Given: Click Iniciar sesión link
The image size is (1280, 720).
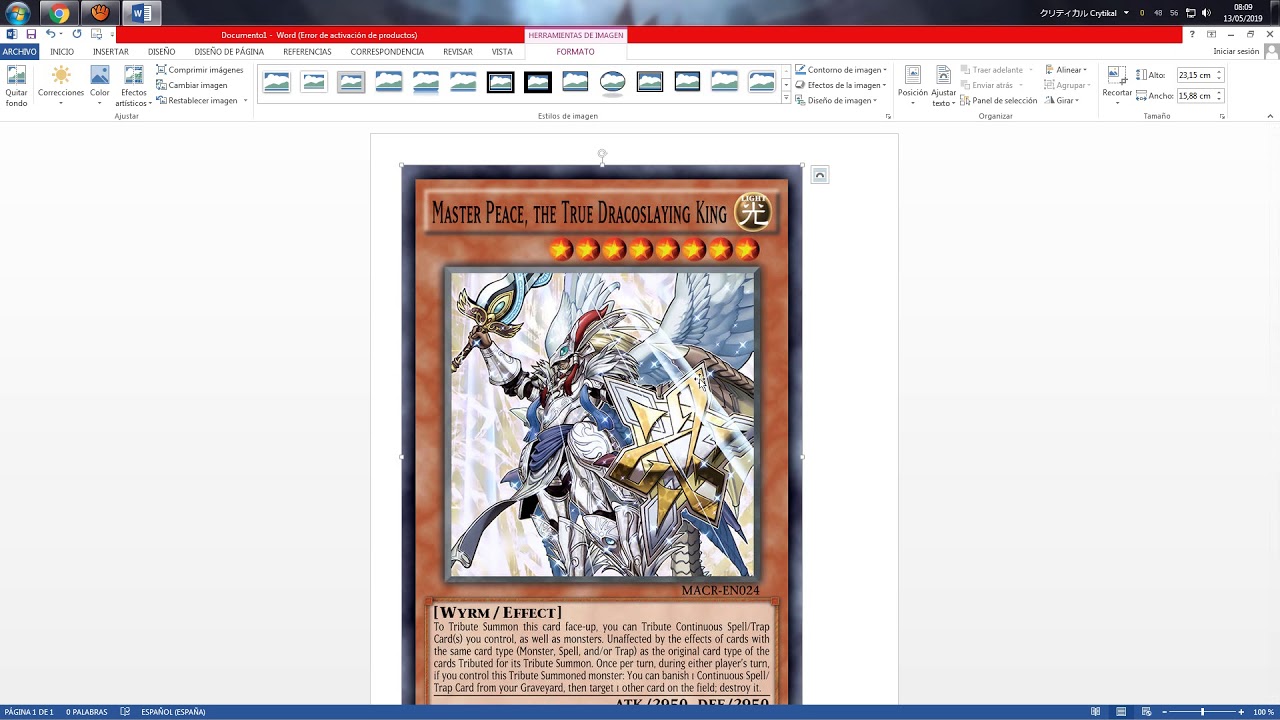Looking at the screenshot, I should tap(1236, 51).
